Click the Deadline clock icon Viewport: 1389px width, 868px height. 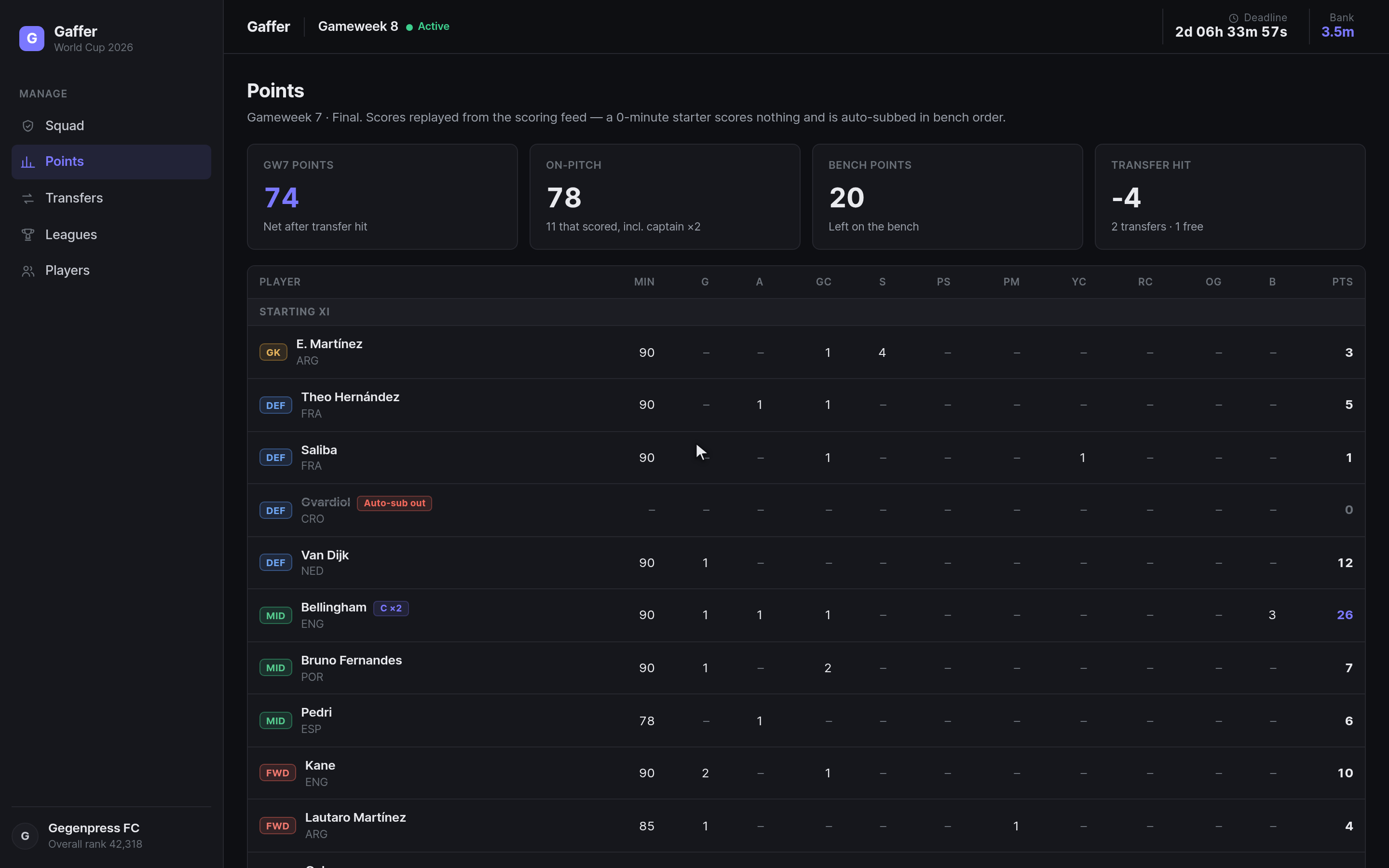[1233, 18]
